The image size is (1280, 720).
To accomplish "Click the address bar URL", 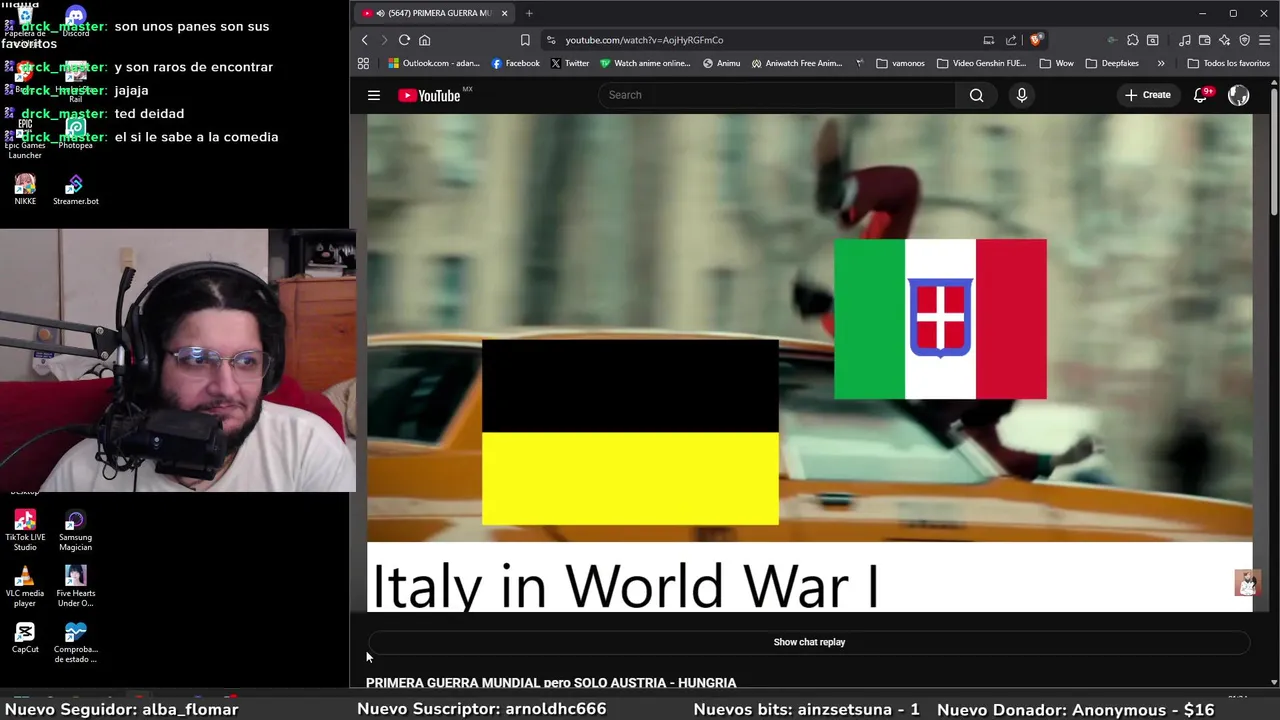I will (x=644, y=40).
